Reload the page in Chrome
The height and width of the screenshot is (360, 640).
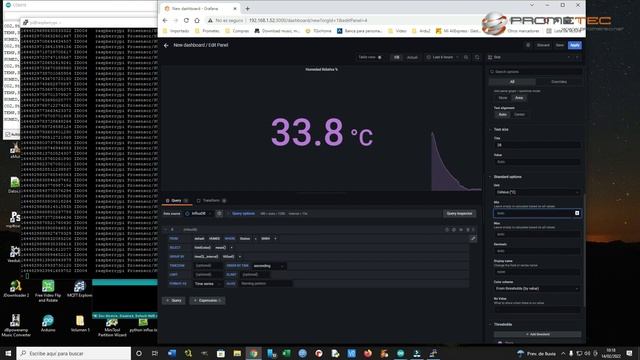[x=186, y=20]
